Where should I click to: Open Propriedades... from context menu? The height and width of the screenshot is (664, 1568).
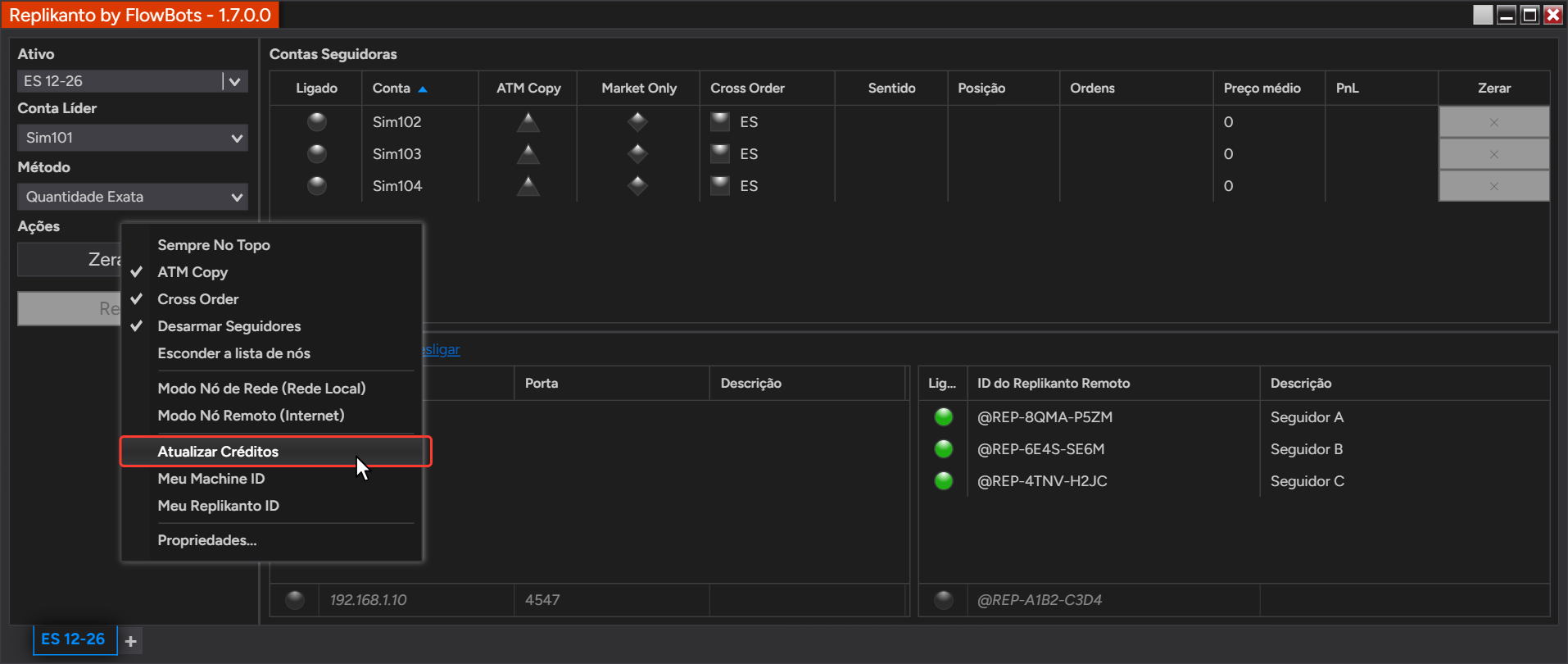pyautogui.click(x=271, y=540)
